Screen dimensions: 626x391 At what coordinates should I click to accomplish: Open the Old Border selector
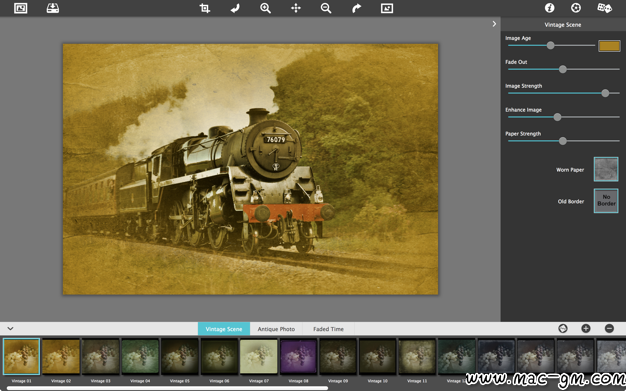pyautogui.click(x=606, y=200)
